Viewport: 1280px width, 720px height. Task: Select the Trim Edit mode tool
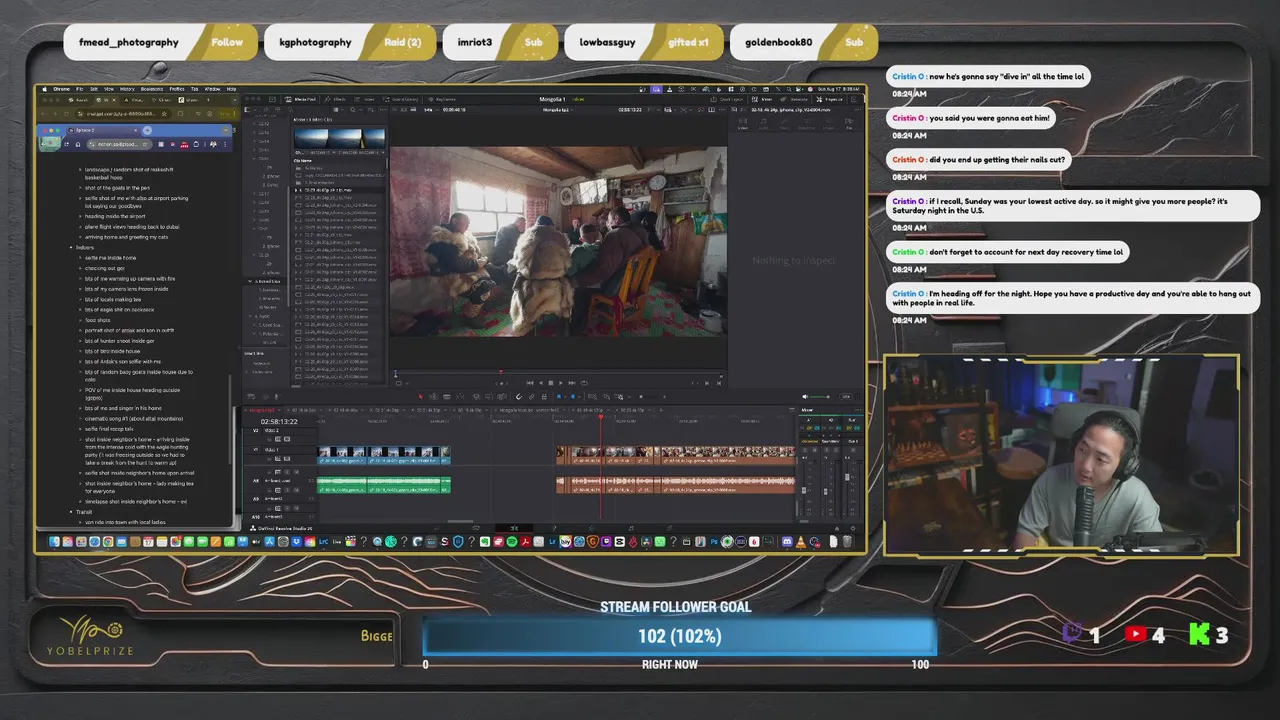(x=433, y=397)
